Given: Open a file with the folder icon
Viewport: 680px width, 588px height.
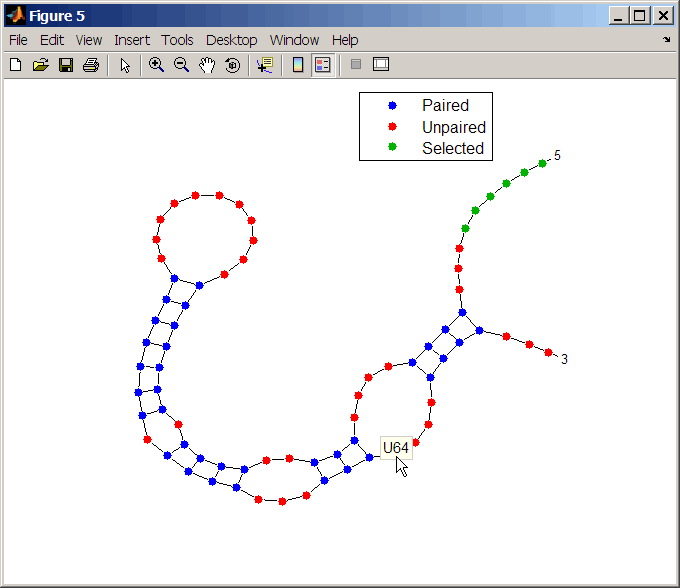Looking at the screenshot, I should pos(41,65).
